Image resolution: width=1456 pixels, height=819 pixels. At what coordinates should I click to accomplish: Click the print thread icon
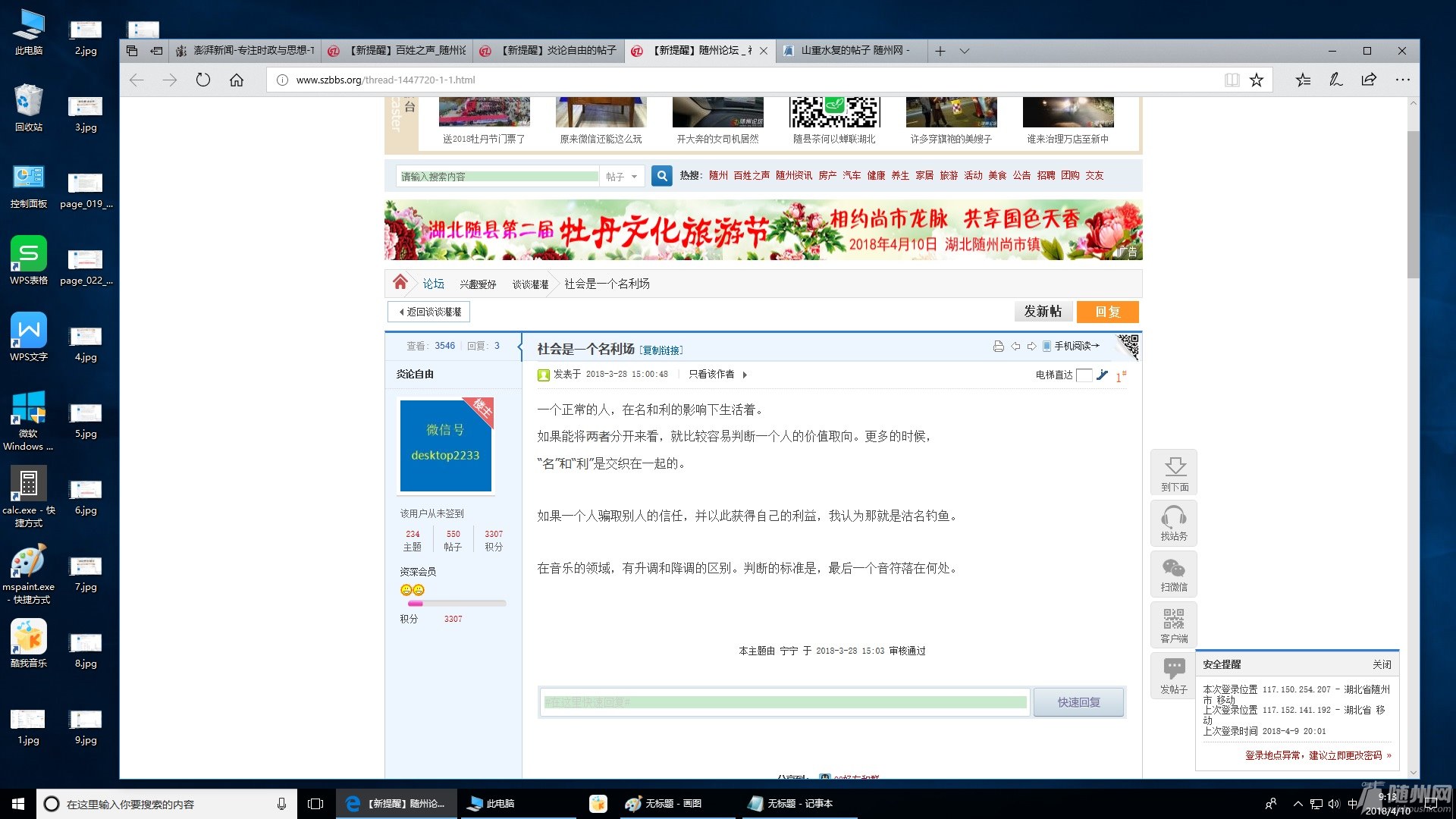click(998, 346)
